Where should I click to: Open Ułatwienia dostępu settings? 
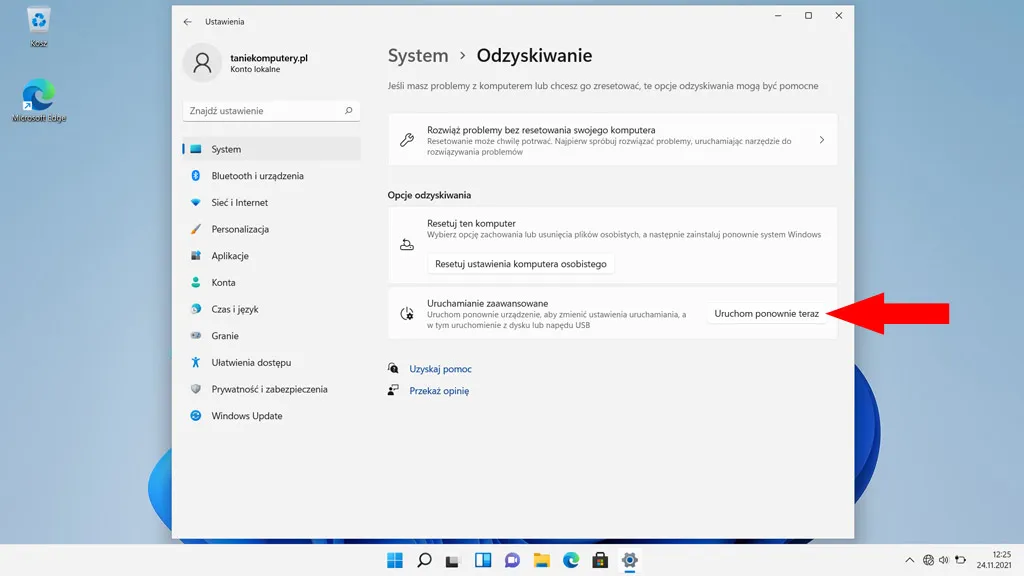click(x=271, y=362)
